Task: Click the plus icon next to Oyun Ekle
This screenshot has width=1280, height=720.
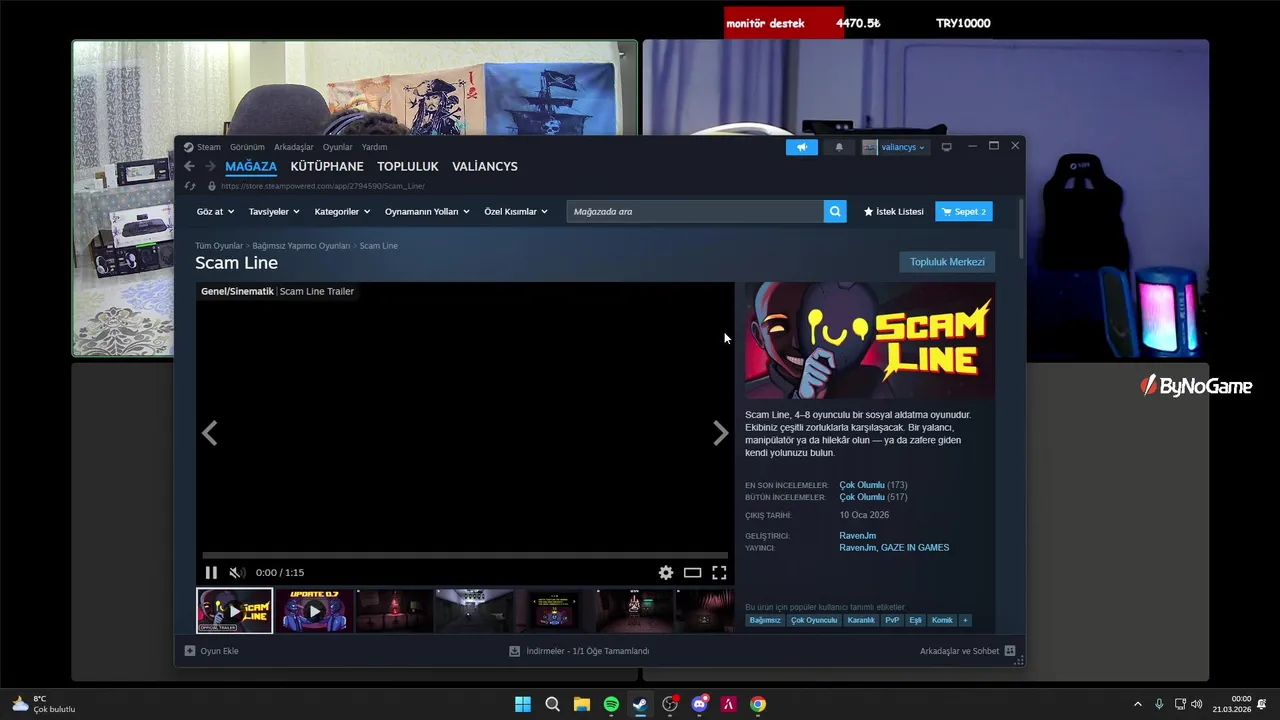Action: click(x=190, y=651)
